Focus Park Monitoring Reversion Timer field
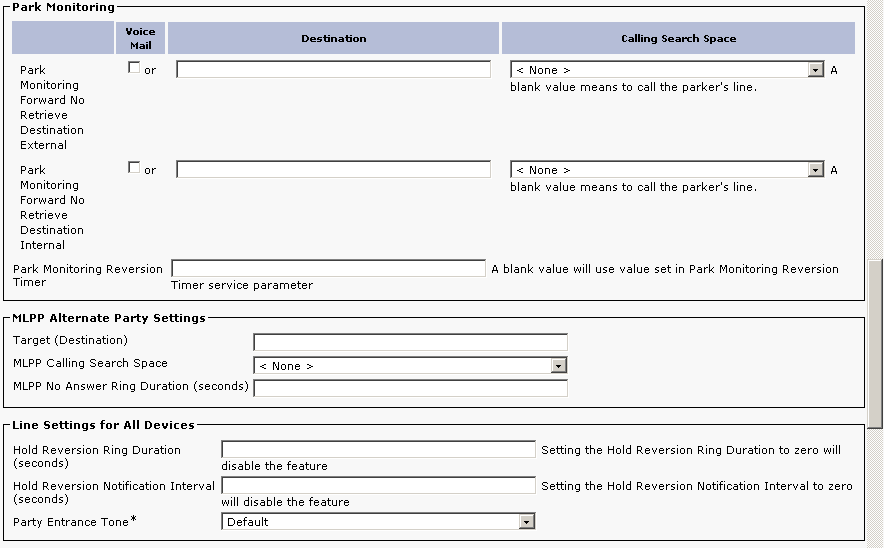Image resolution: width=884 pixels, height=548 pixels. click(328, 269)
